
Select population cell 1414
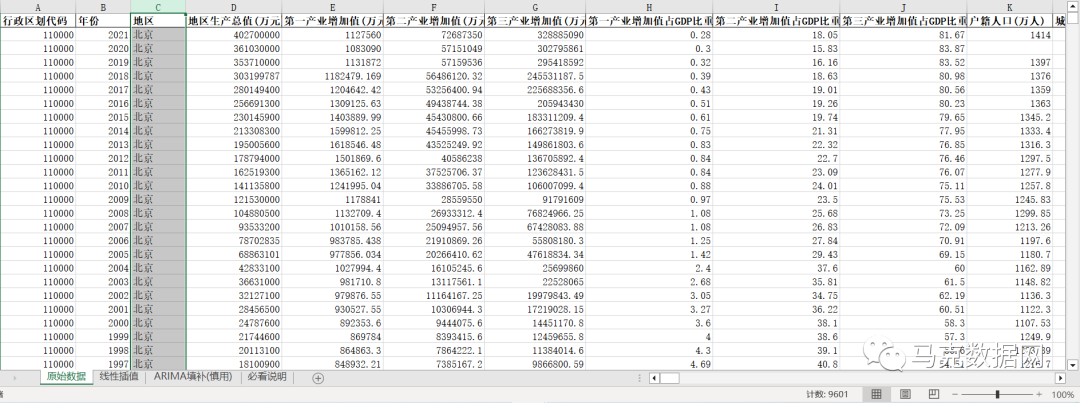coord(1010,34)
